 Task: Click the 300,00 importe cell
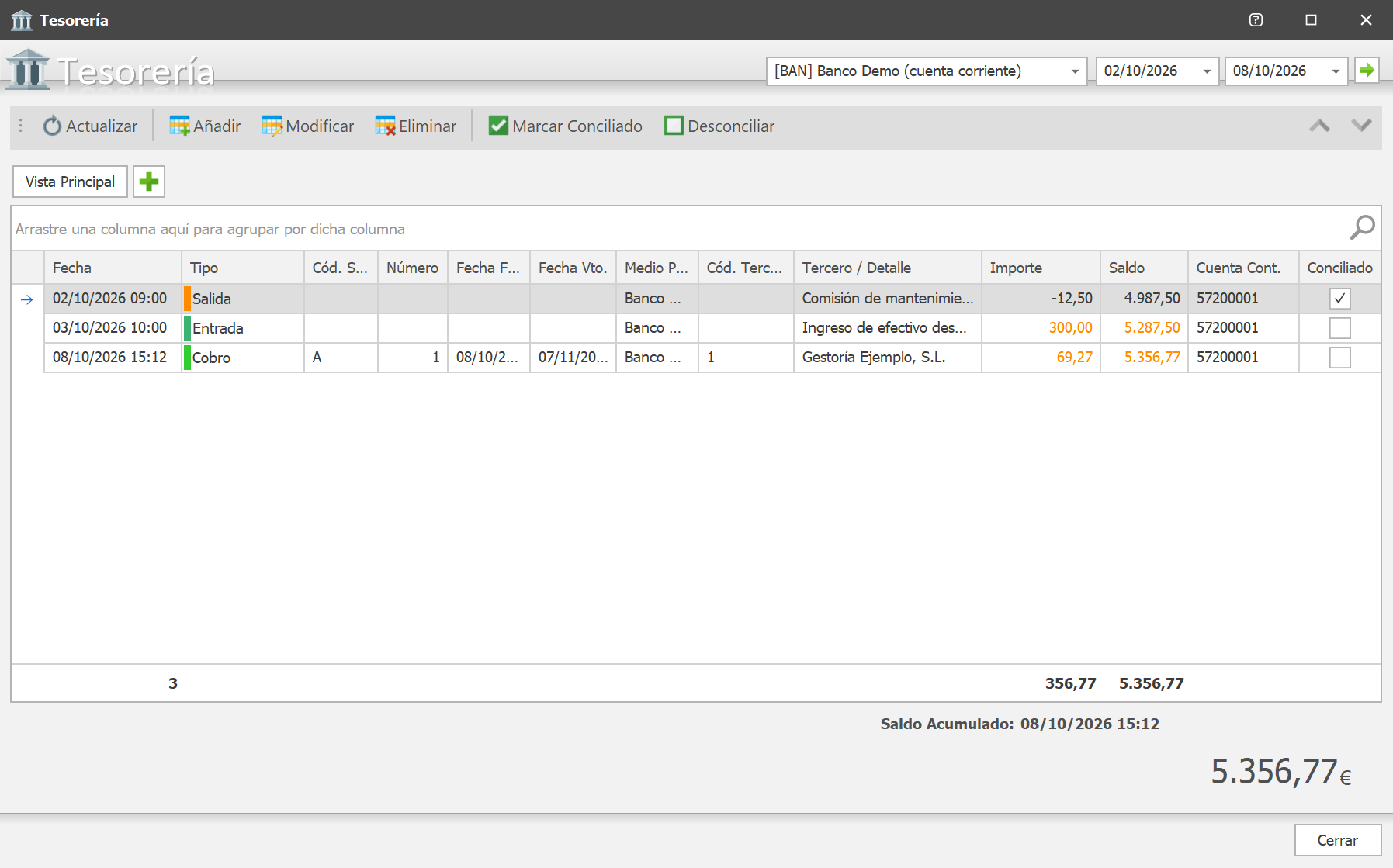[1041, 328]
